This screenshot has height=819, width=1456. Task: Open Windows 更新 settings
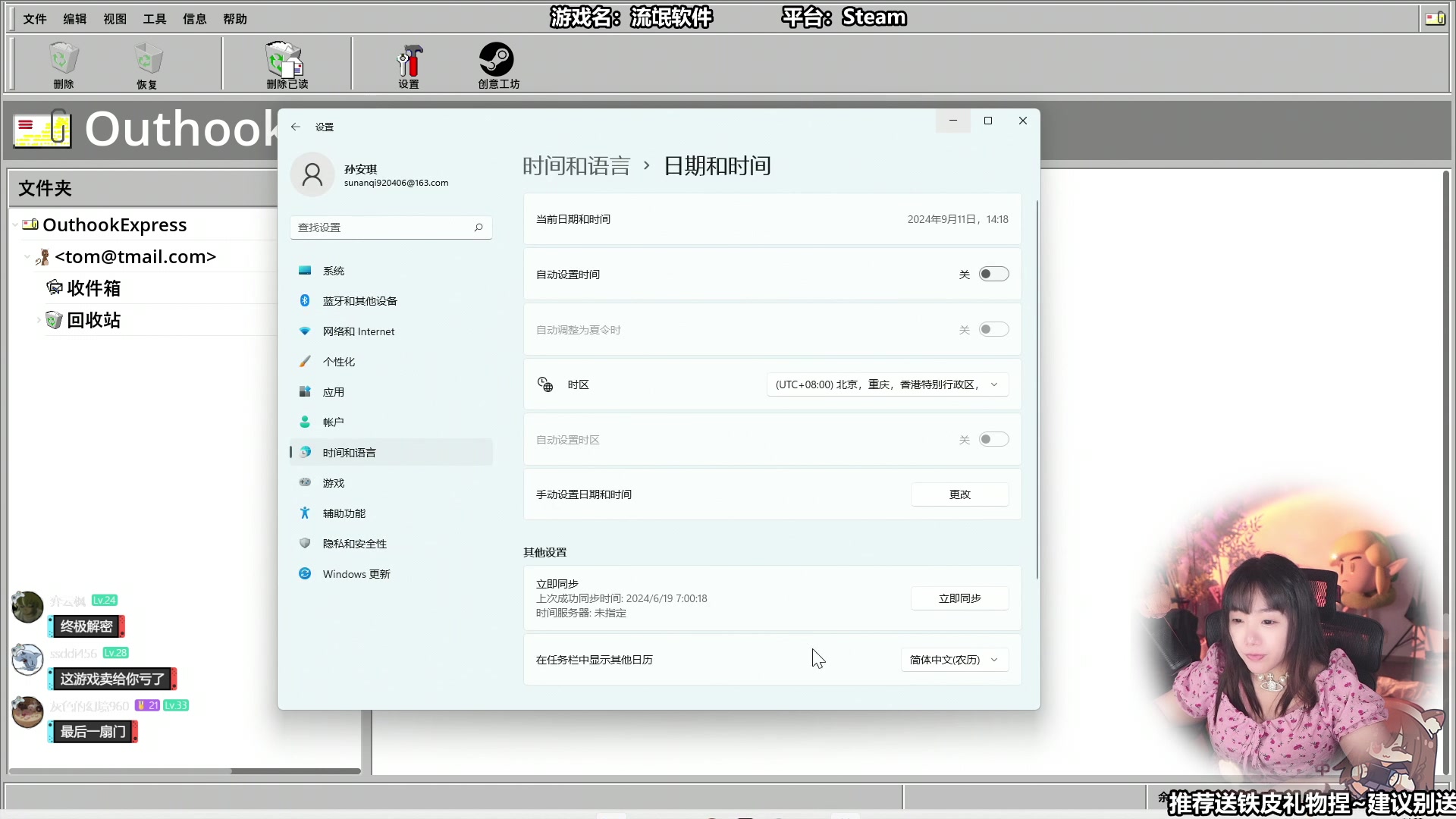point(357,574)
